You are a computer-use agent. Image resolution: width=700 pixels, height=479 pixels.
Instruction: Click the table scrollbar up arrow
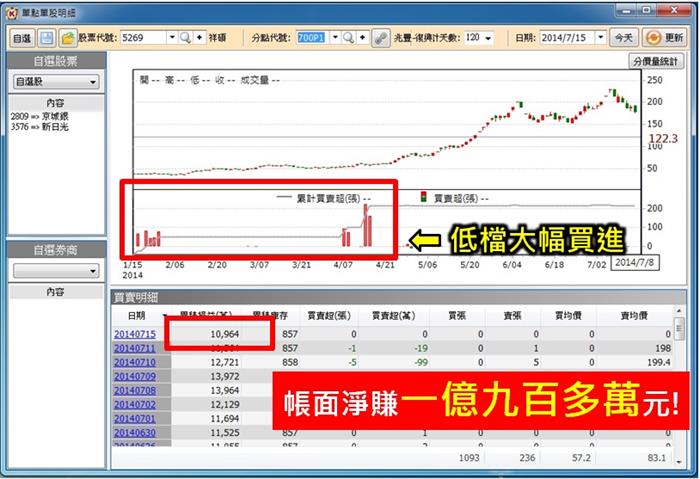click(x=679, y=311)
